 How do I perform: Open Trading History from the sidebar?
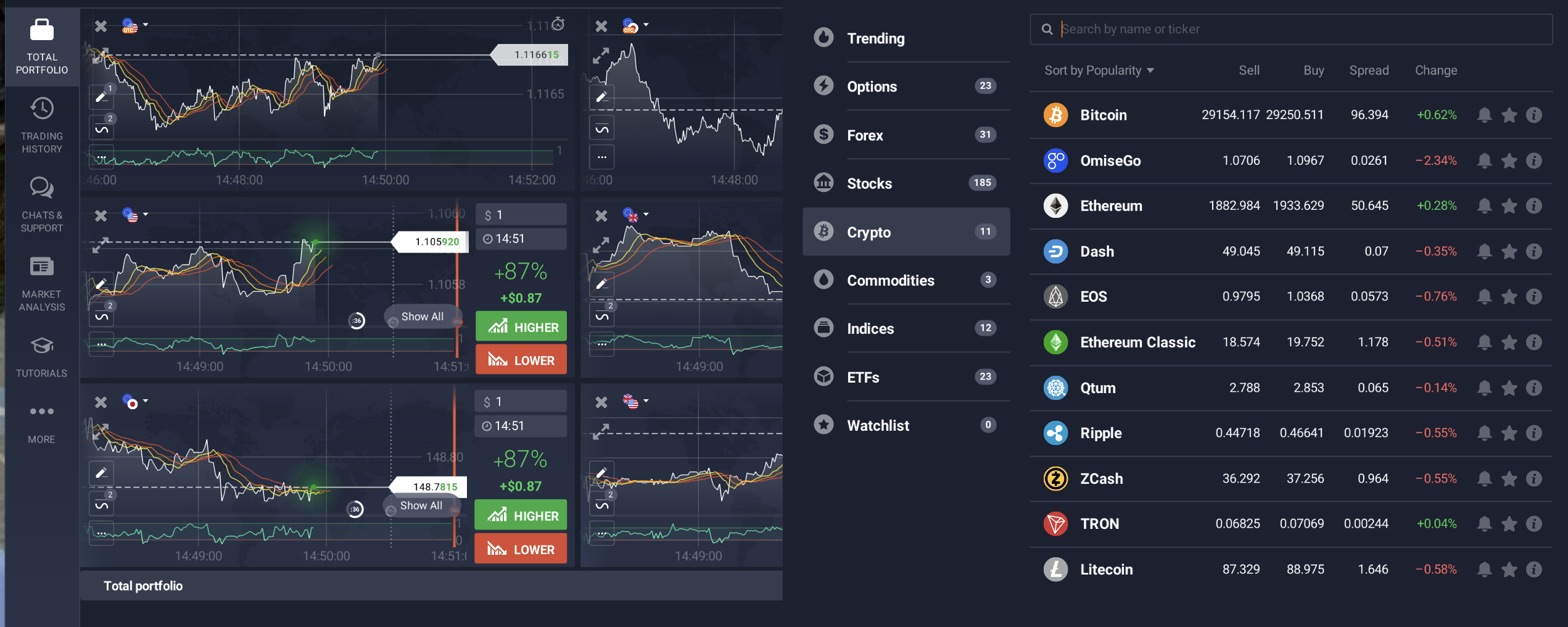click(41, 120)
